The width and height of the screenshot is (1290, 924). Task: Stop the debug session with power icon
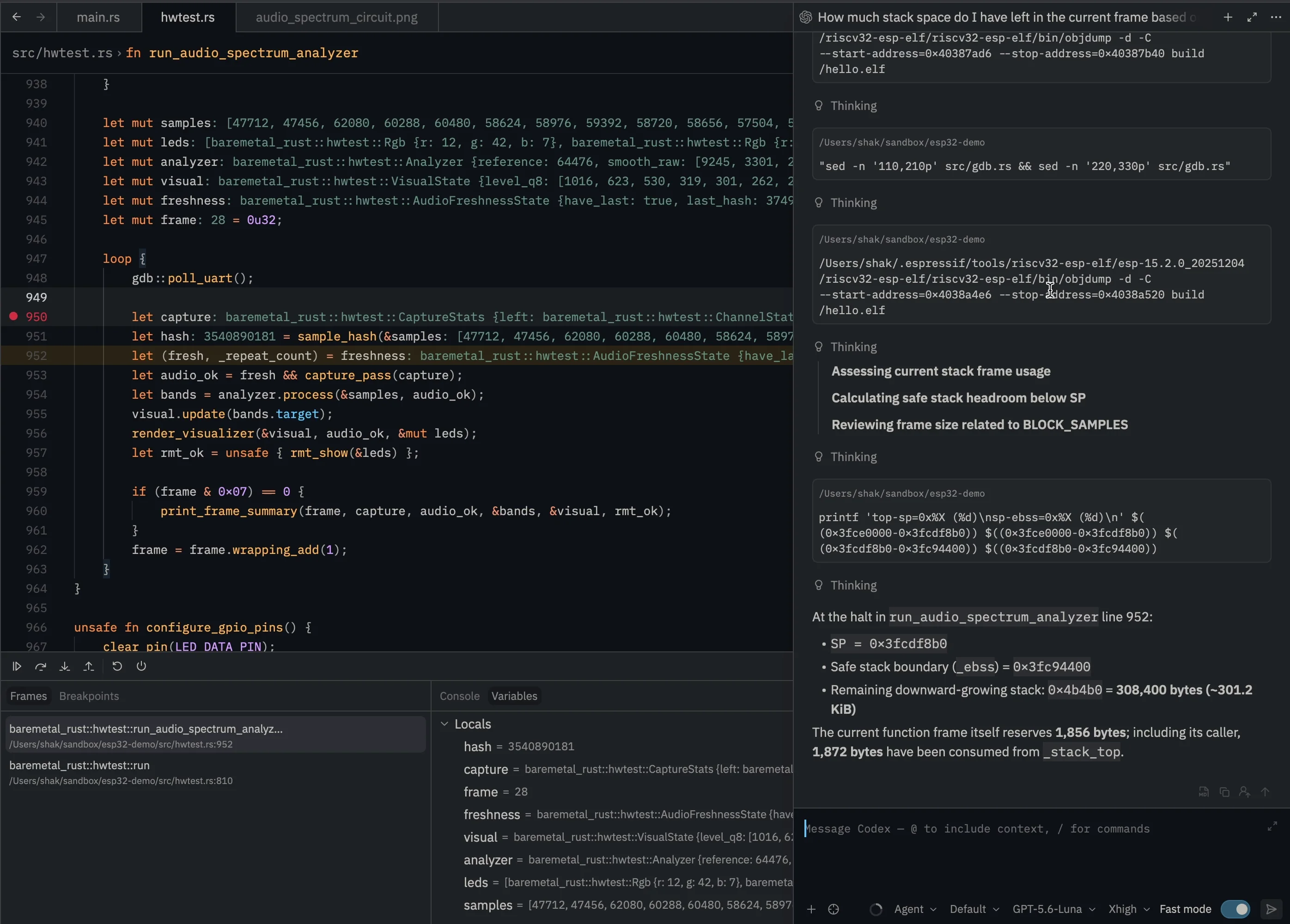(142, 666)
